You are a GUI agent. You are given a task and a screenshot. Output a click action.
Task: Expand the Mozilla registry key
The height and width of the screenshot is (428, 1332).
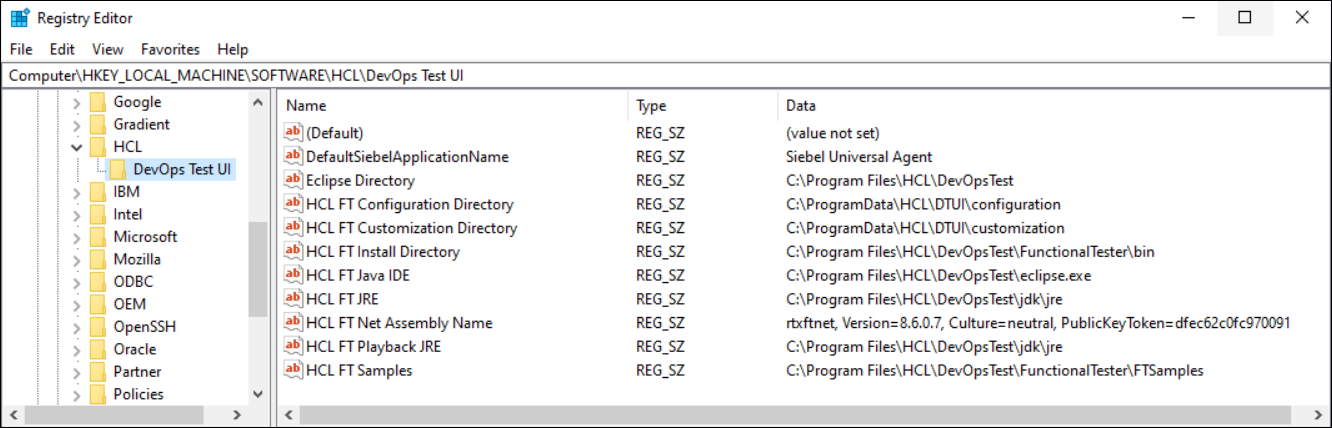point(76,259)
